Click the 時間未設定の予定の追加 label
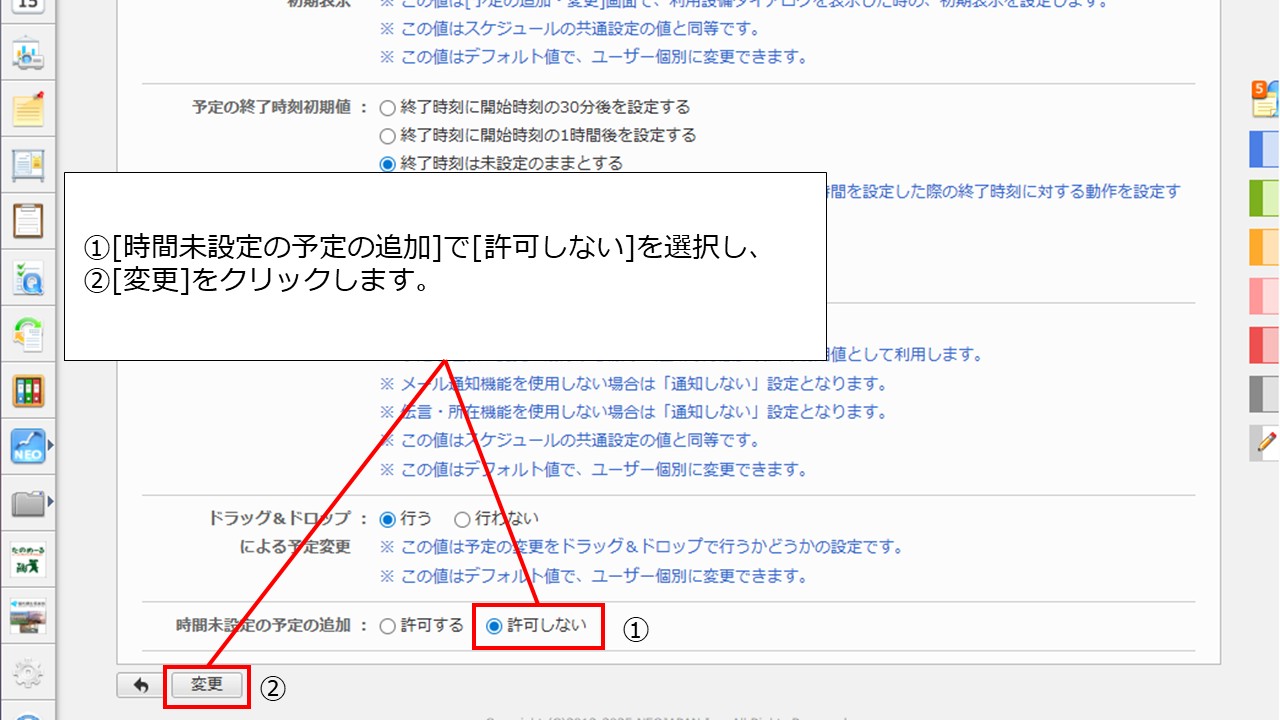The image size is (1280, 720). tap(263, 626)
